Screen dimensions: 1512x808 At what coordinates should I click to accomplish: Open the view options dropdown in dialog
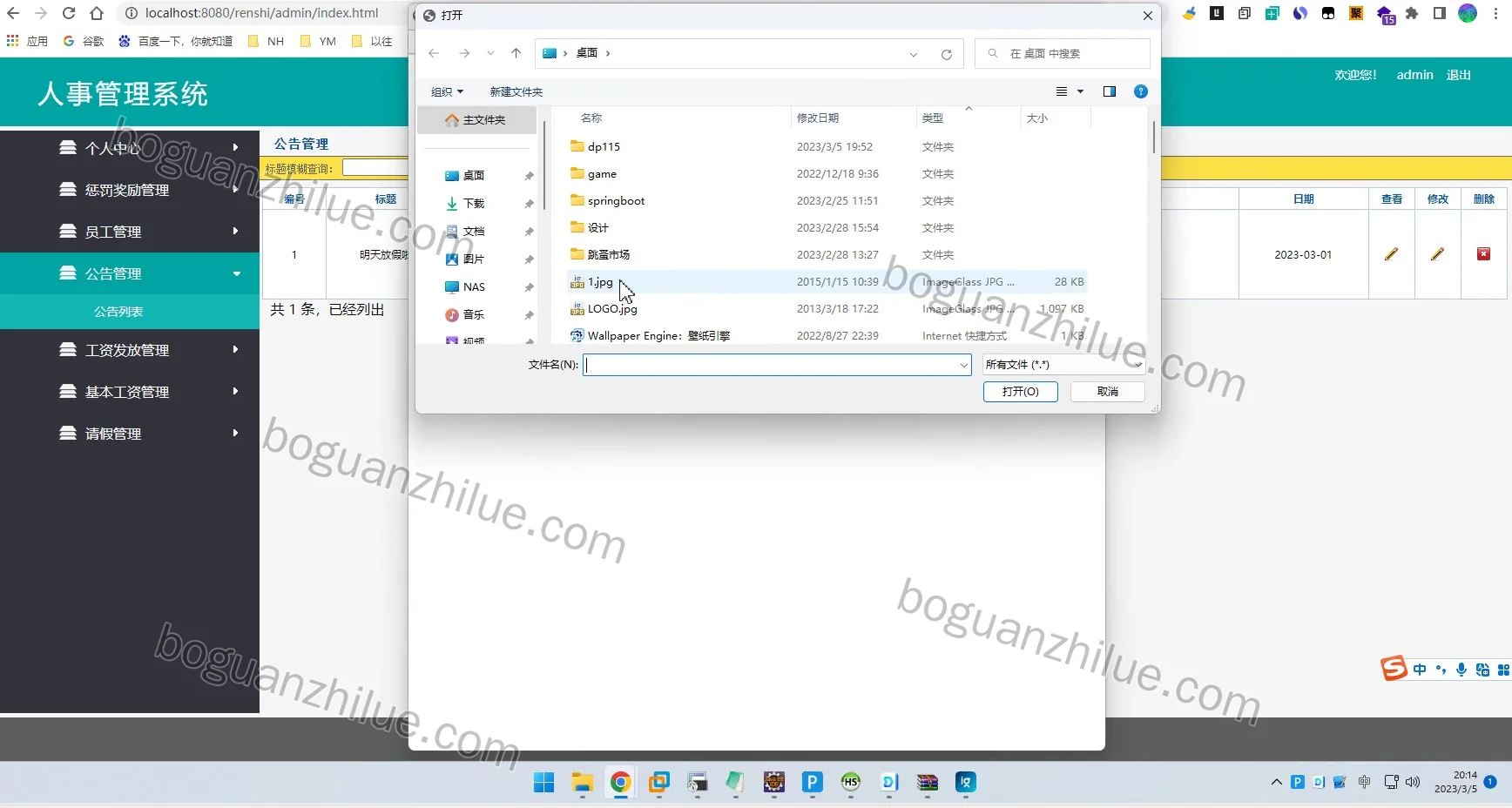pyautogui.click(x=1080, y=91)
